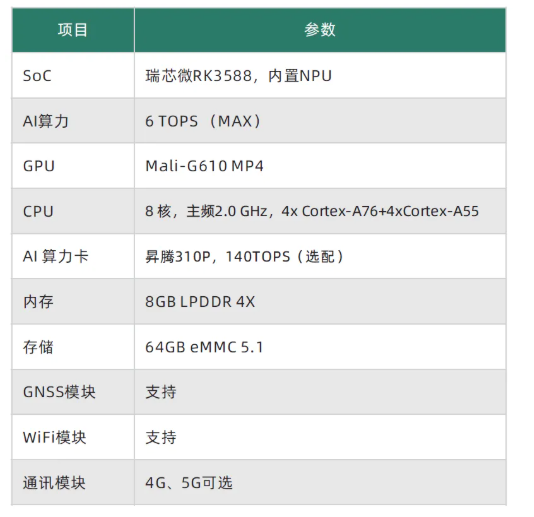Select the GPU row label
534x517 pixels.
point(39,166)
